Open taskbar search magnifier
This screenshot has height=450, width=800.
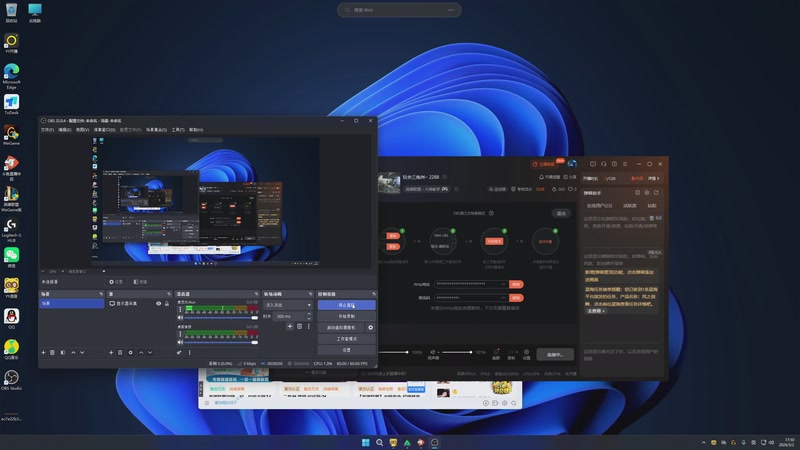coord(379,442)
